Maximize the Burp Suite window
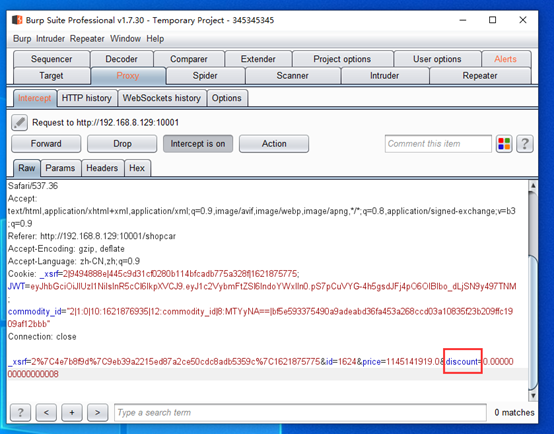The width and height of the screenshot is (554, 434). 493,20
